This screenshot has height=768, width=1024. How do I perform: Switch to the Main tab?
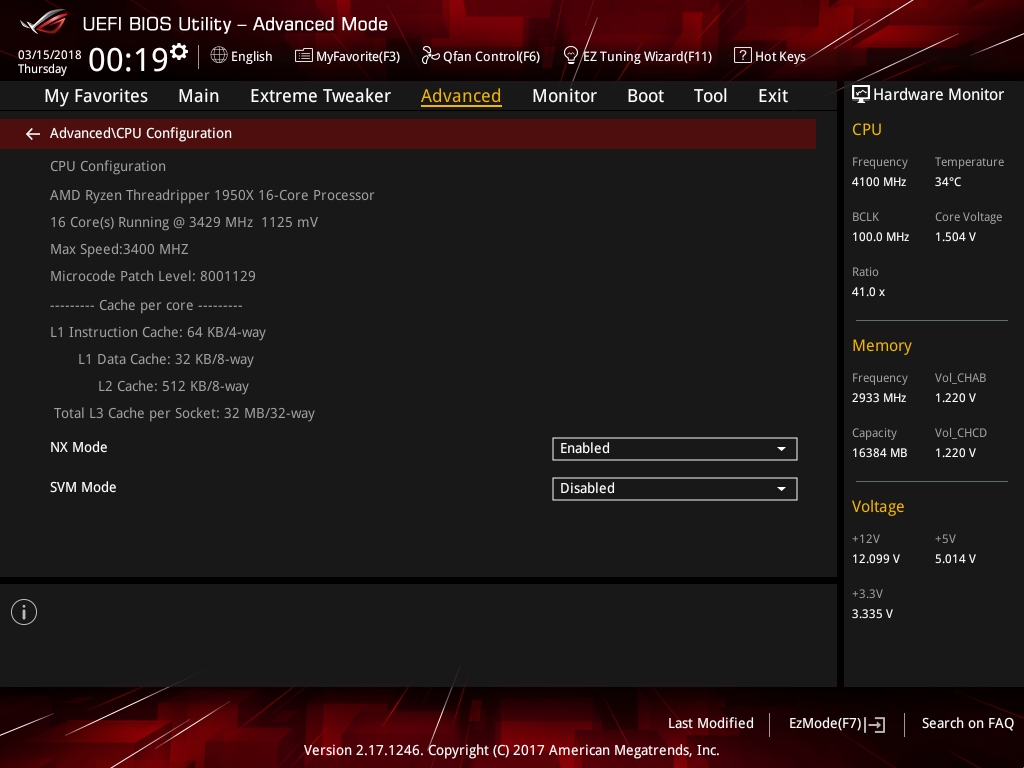[x=199, y=96]
